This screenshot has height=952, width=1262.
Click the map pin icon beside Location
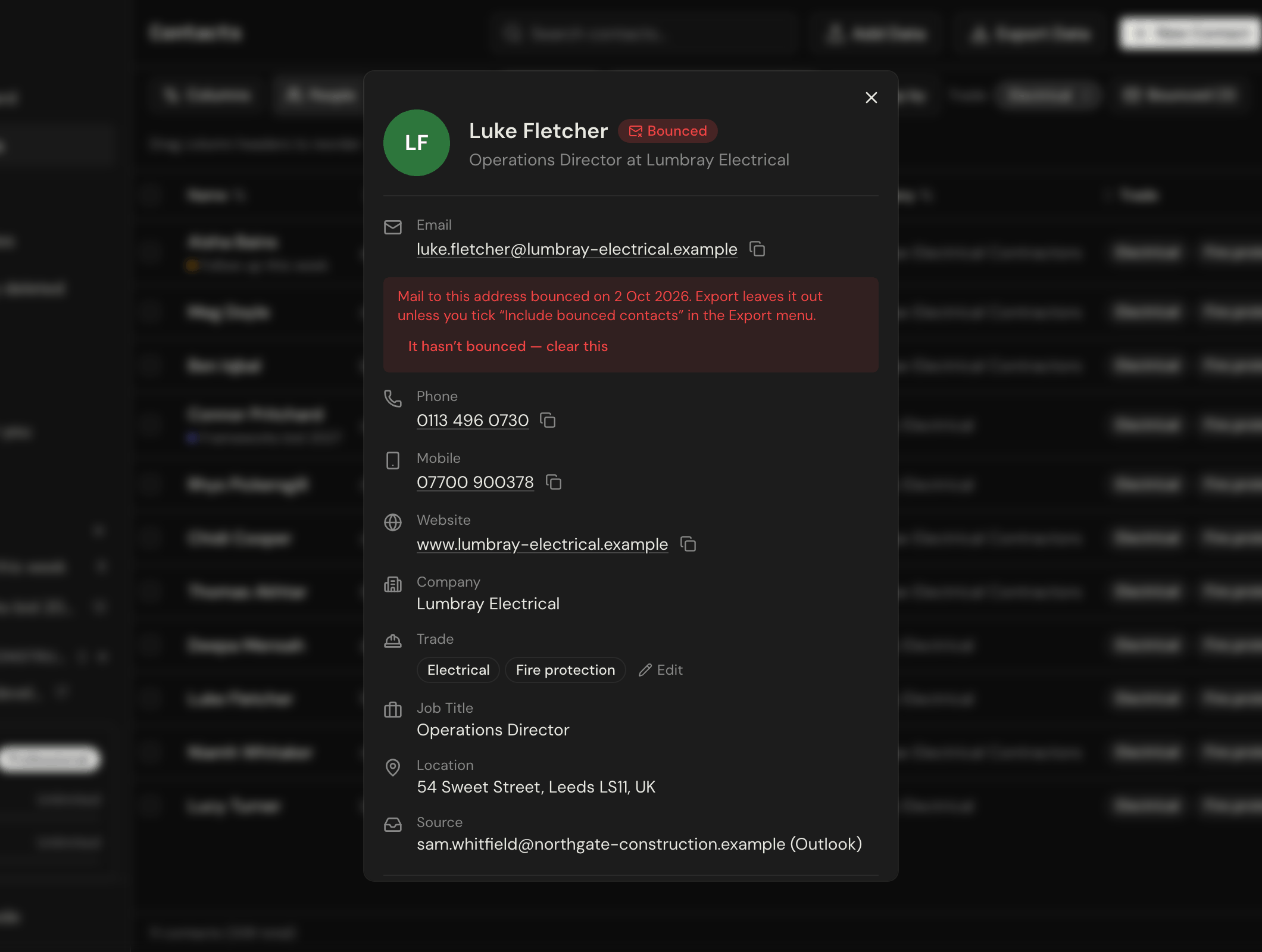coord(393,768)
